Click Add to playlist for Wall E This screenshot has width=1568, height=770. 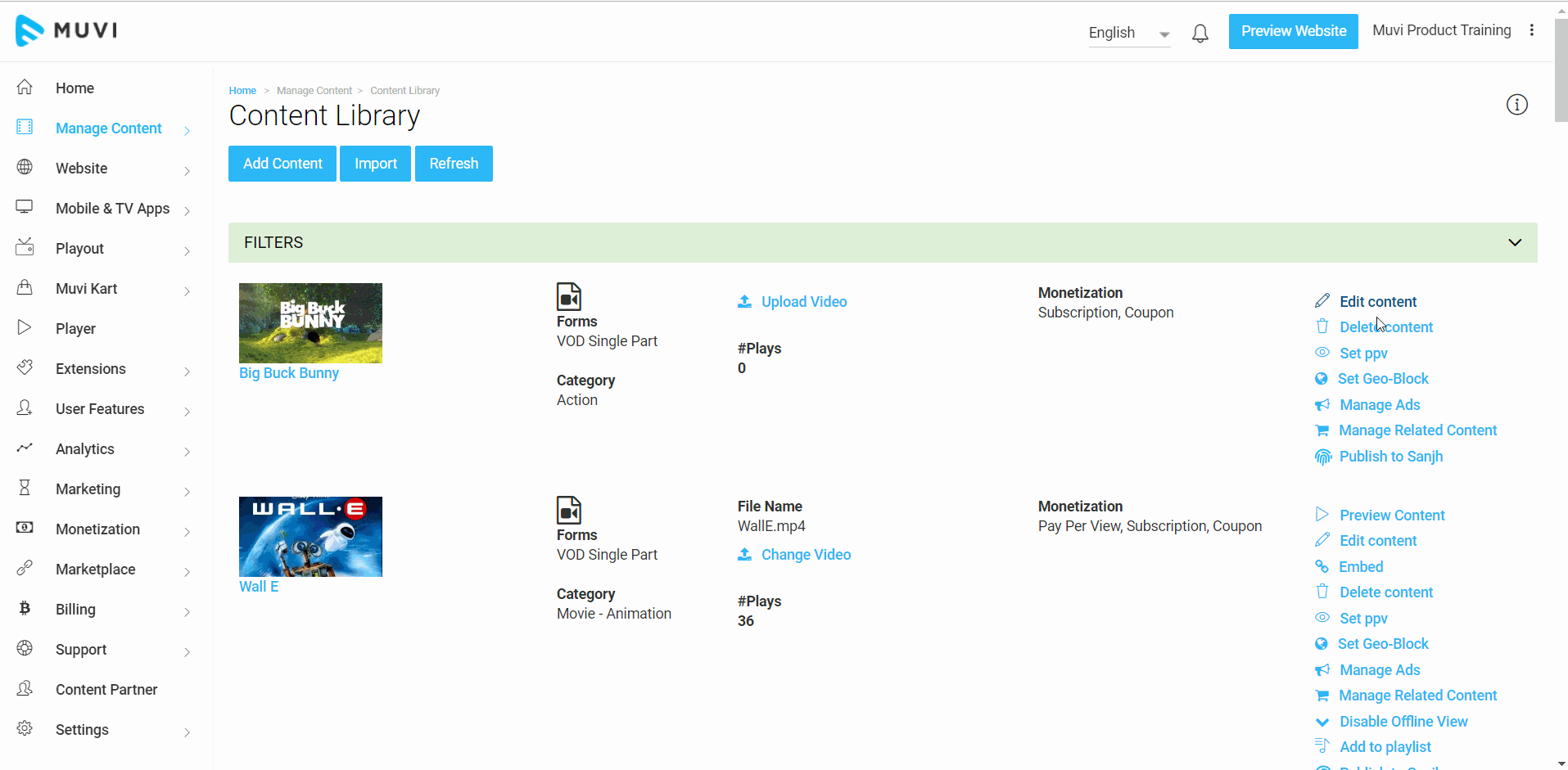(x=1385, y=747)
